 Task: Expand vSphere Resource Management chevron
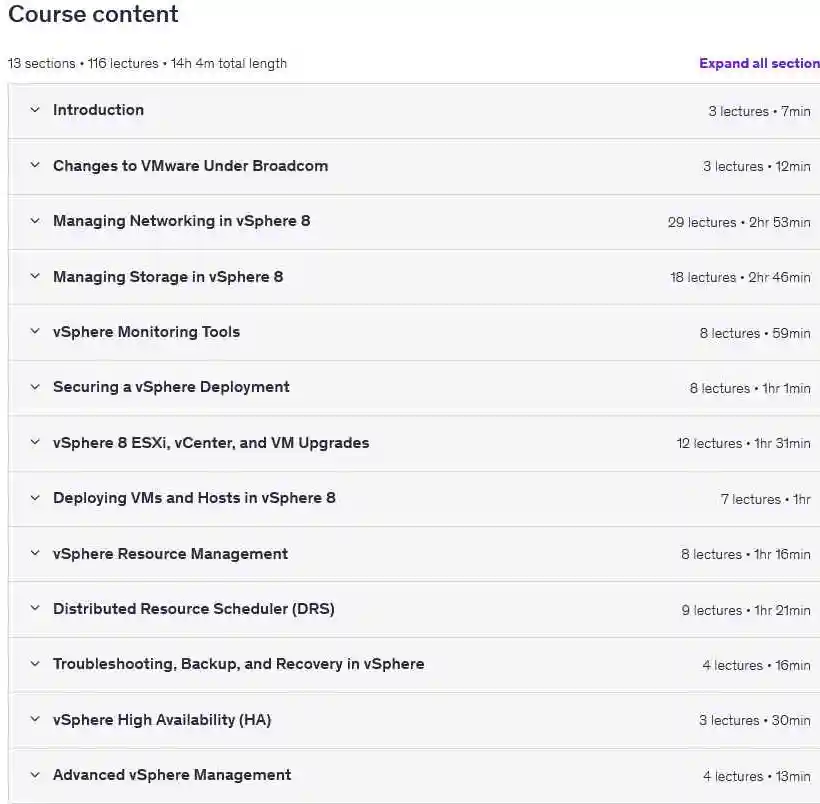(35, 553)
